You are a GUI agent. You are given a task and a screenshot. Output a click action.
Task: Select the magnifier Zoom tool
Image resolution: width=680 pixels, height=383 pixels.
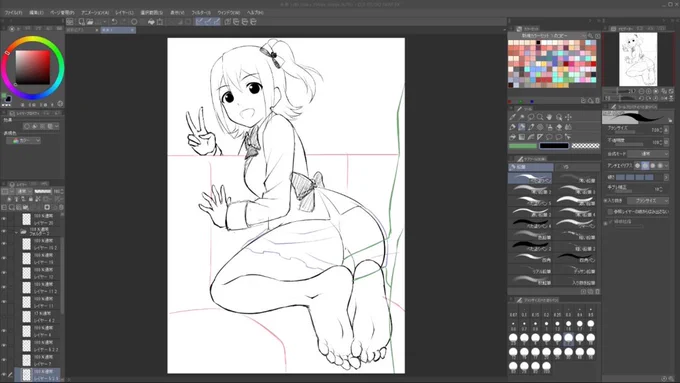coord(540,117)
